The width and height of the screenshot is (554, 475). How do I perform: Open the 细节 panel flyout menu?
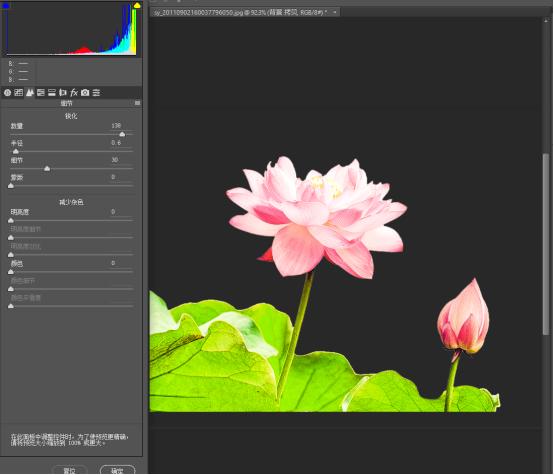click(137, 103)
